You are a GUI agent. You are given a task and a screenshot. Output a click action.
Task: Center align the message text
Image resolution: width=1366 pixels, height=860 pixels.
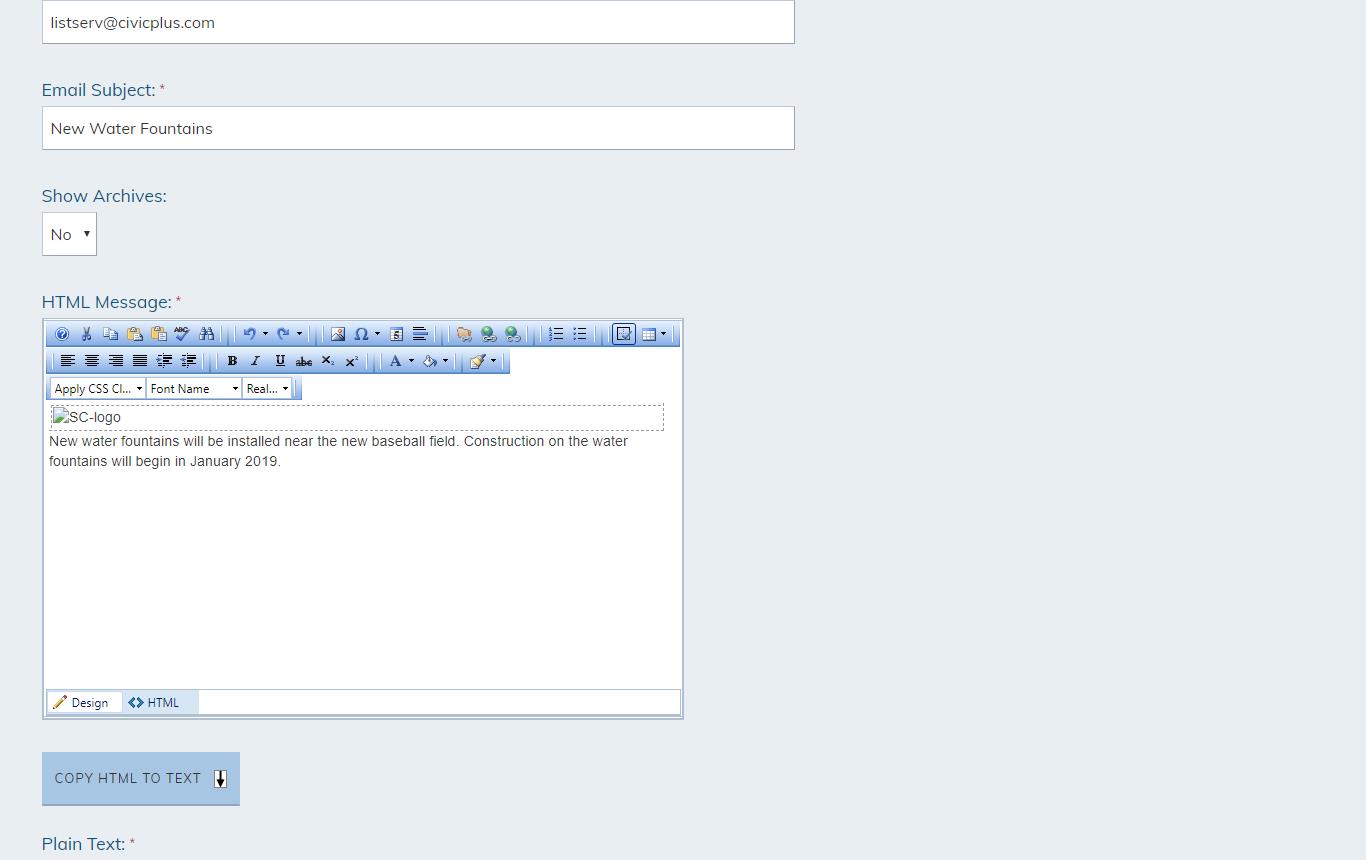pos(92,361)
